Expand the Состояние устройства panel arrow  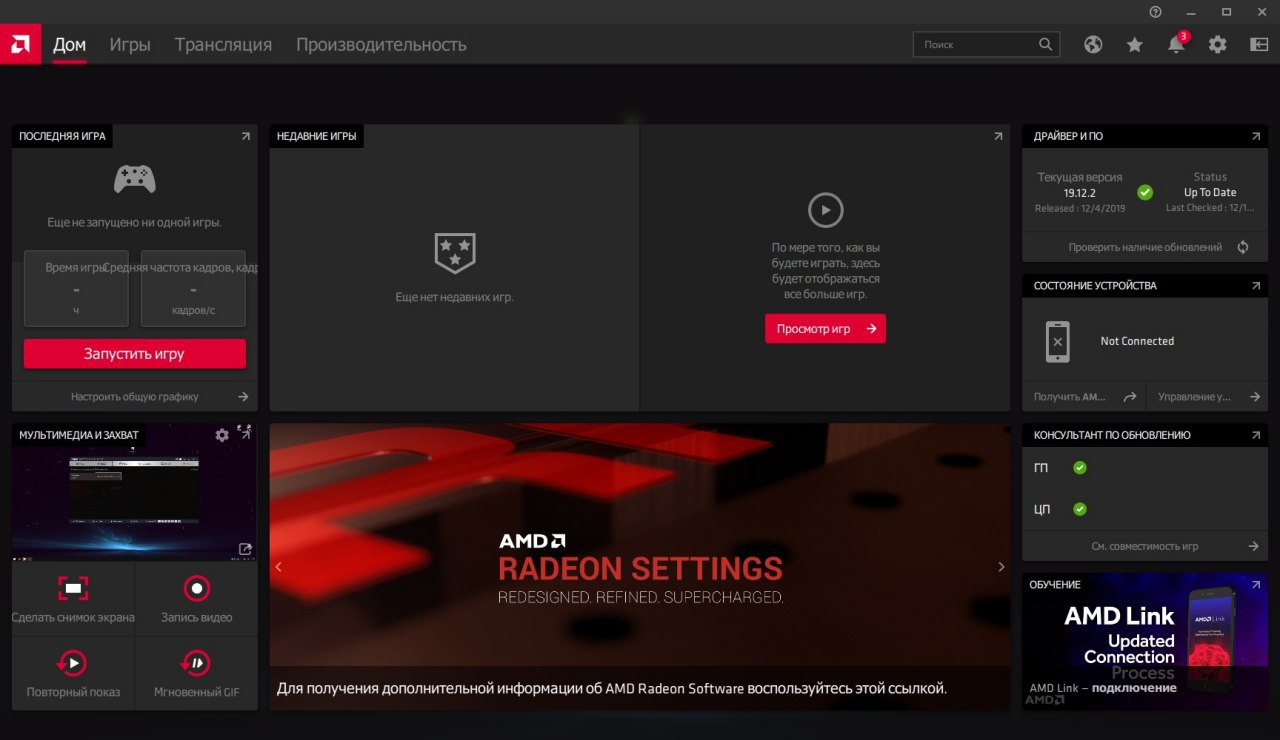point(1256,286)
